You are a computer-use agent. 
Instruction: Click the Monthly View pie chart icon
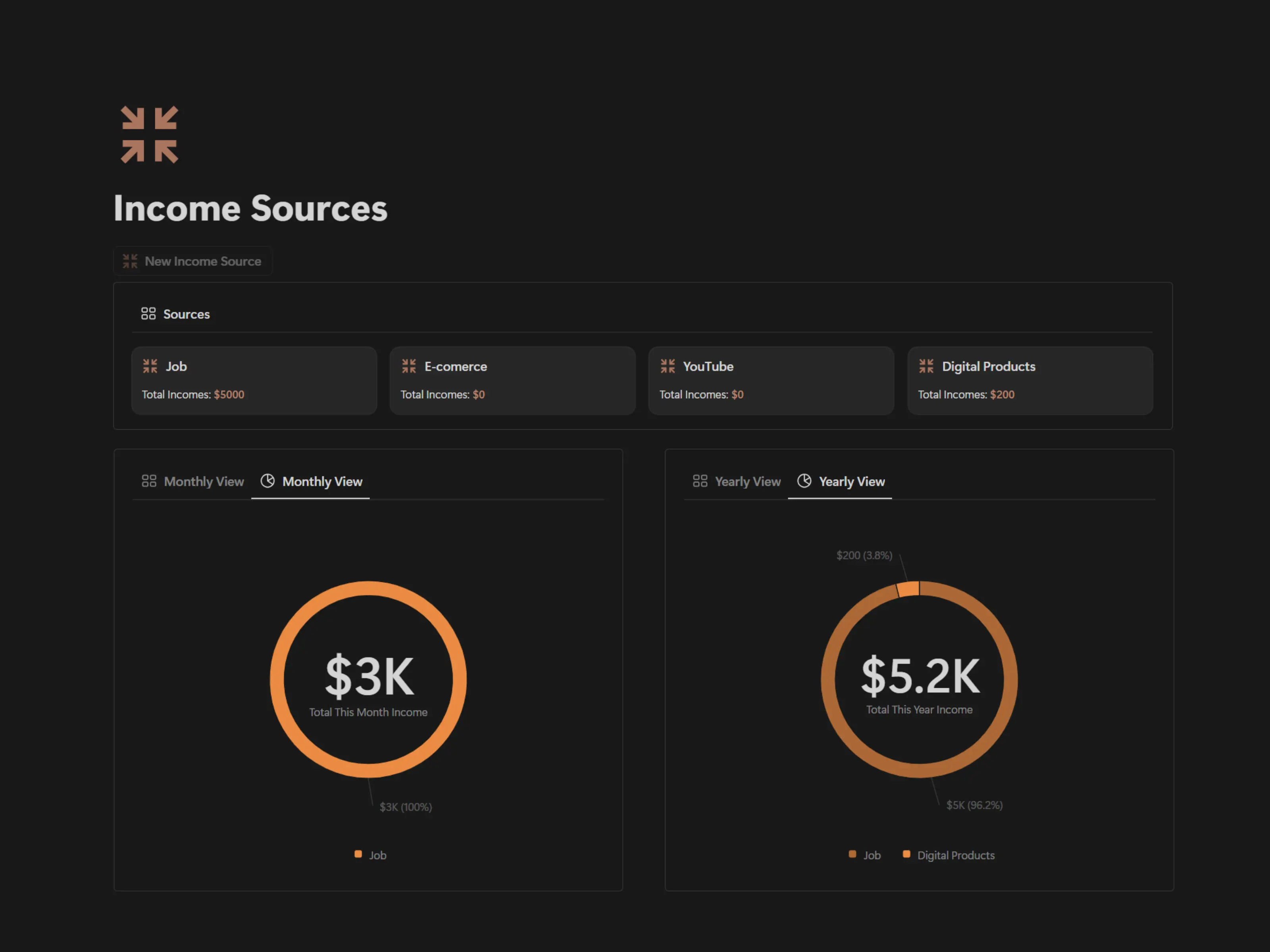click(x=267, y=481)
